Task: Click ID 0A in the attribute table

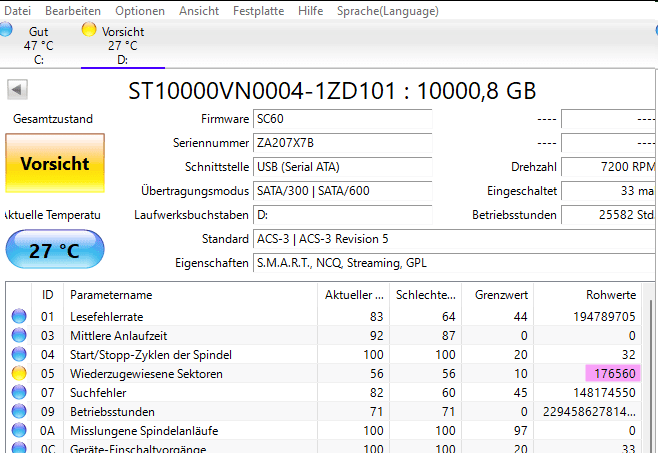Action: coord(47,431)
